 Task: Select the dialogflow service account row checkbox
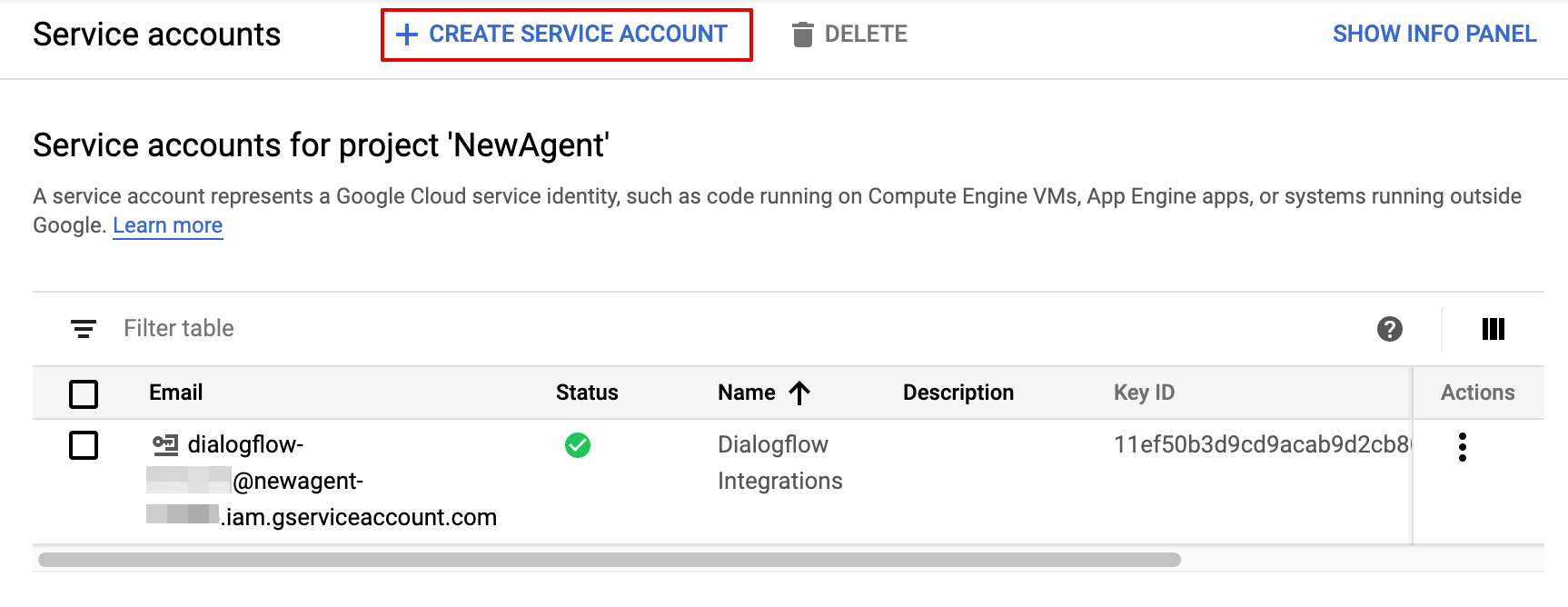click(84, 445)
